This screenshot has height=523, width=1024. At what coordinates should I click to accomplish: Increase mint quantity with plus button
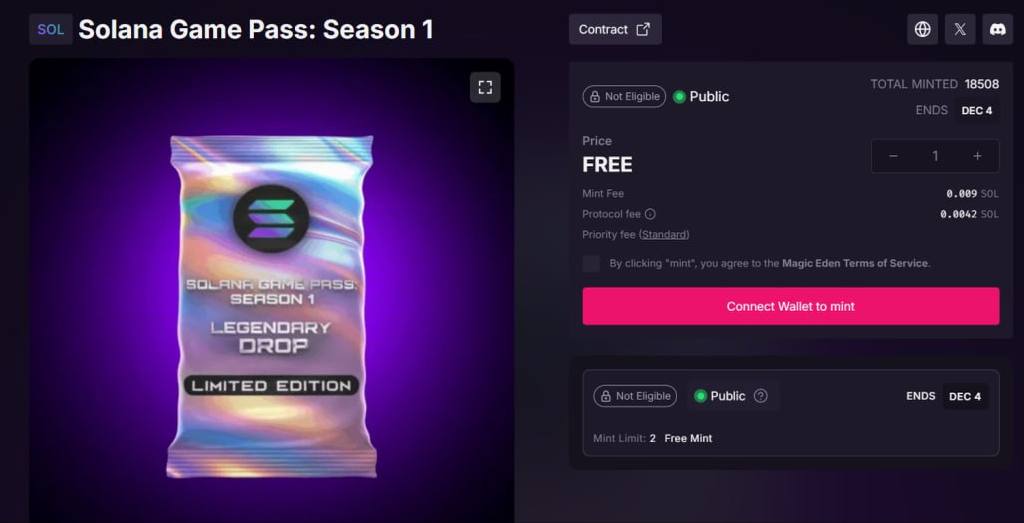[x=978, y=156]
